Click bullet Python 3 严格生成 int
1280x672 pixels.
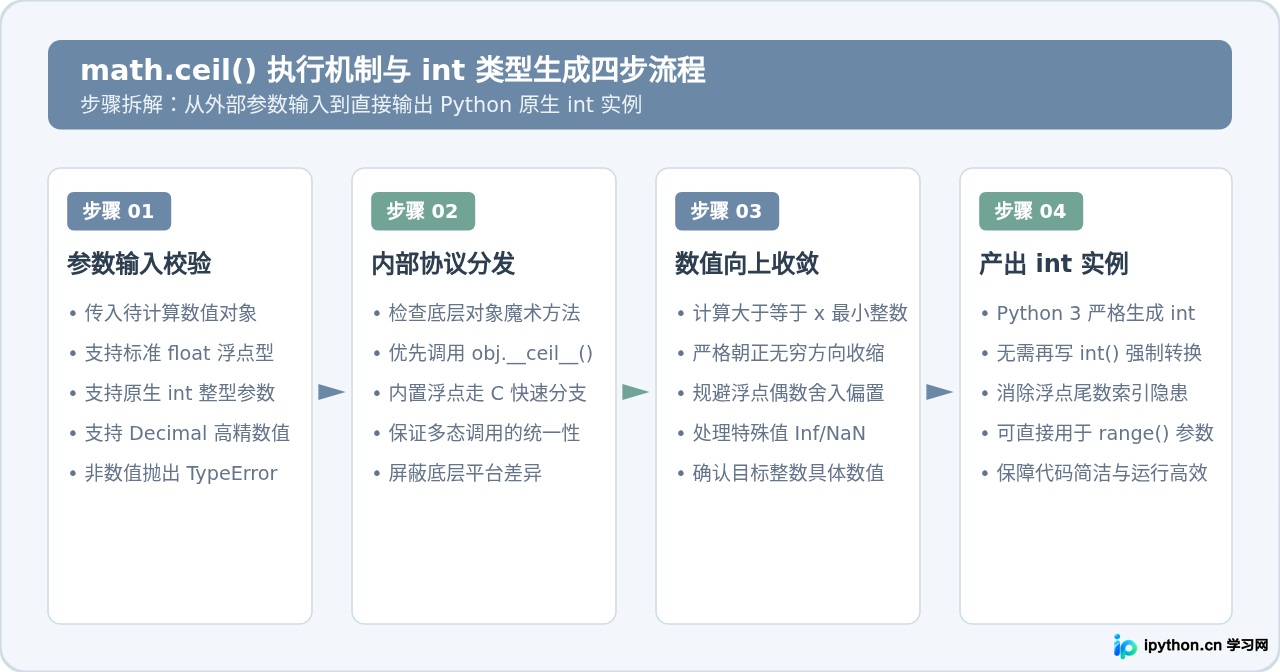coord(1087,313)
